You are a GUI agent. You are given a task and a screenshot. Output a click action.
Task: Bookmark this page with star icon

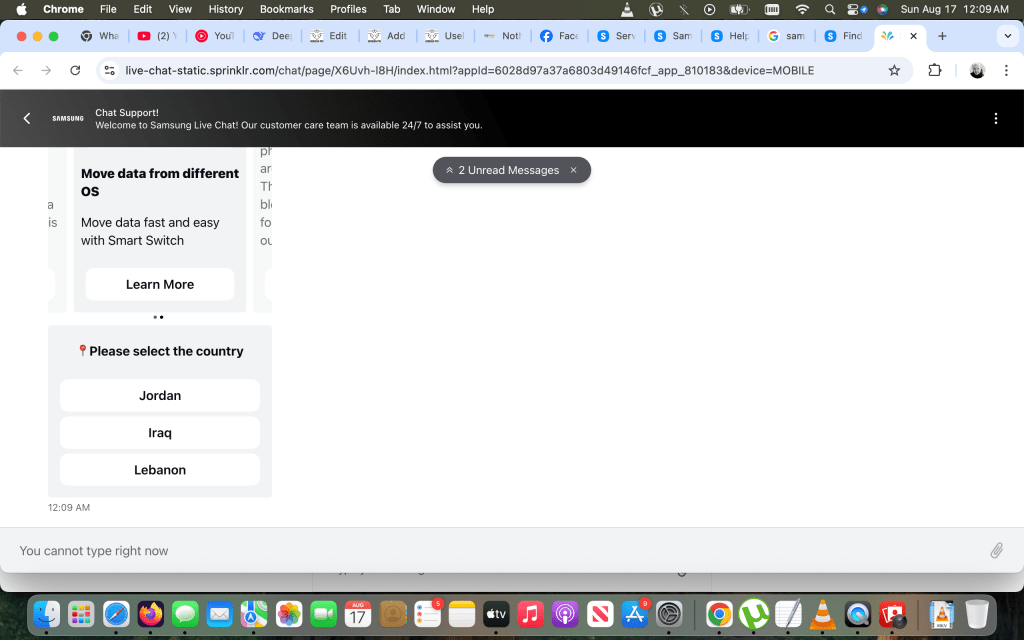[x=894, y=71]
